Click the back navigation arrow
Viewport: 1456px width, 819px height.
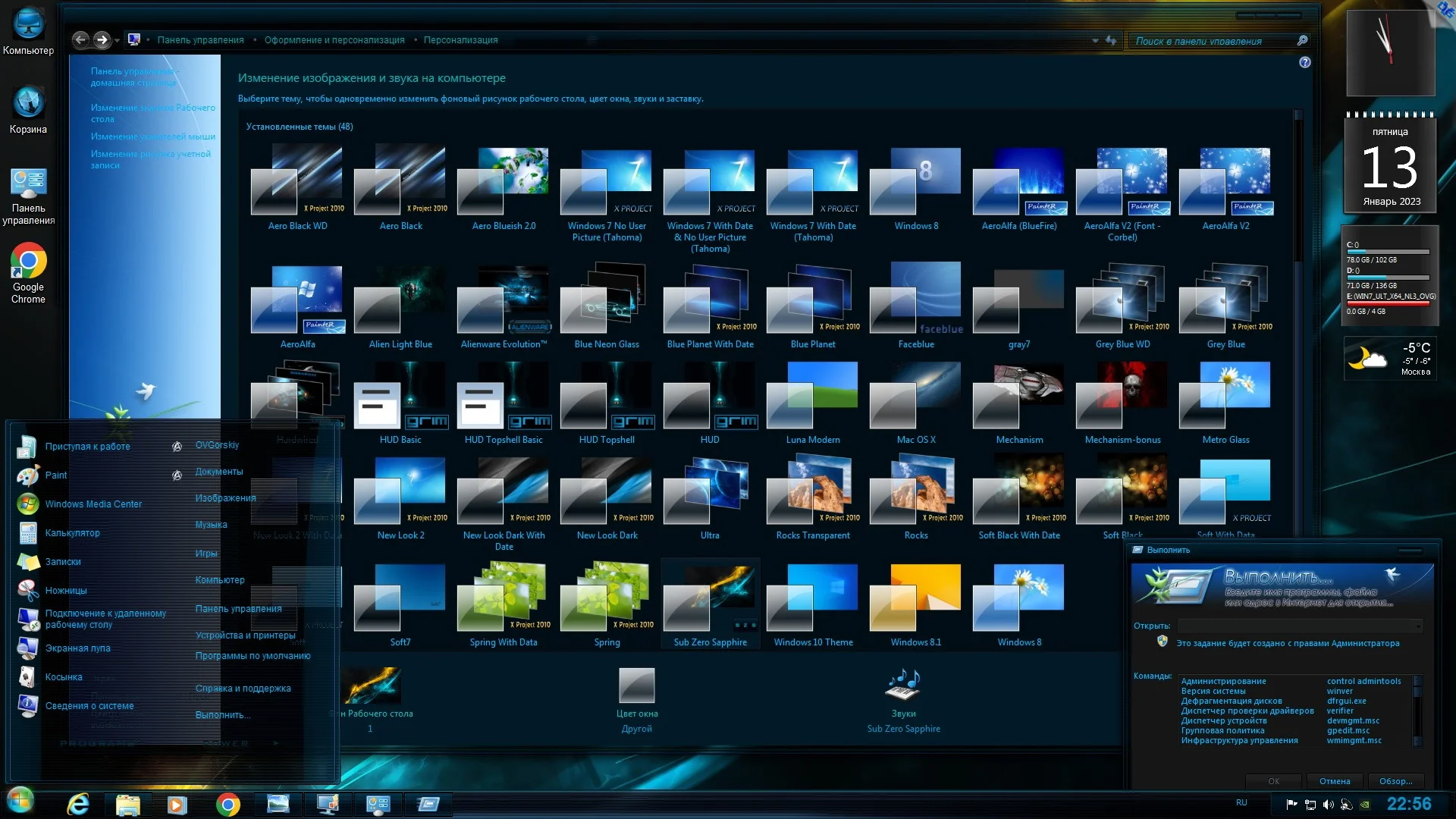81,39
